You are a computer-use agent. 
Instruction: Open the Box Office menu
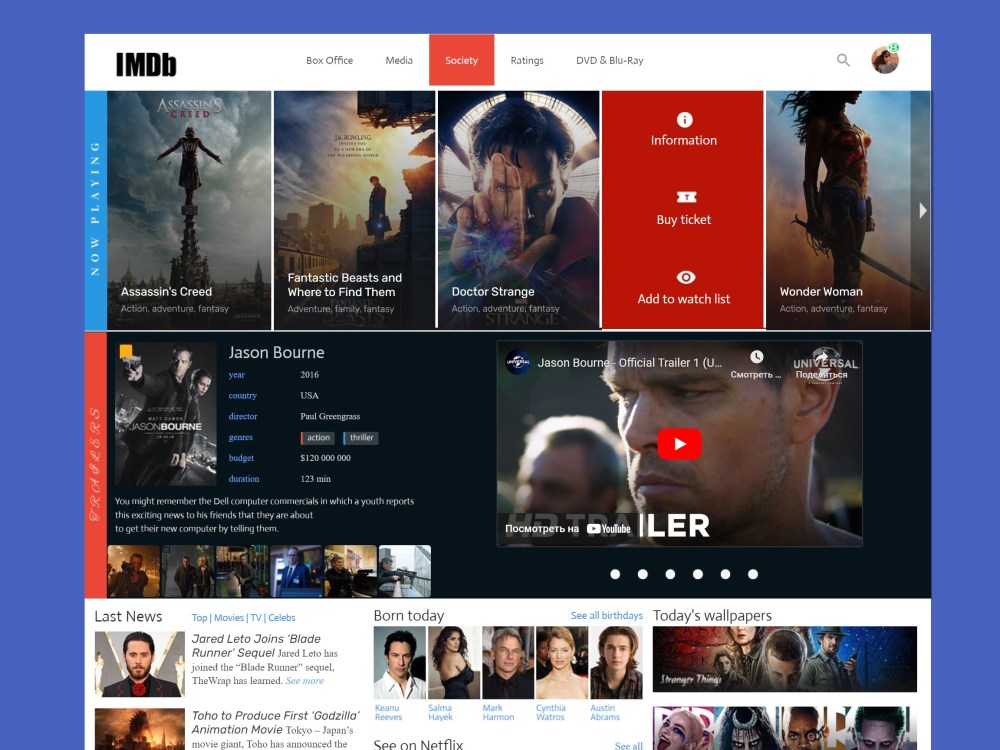pyautogui.click(x=329, y=61)
